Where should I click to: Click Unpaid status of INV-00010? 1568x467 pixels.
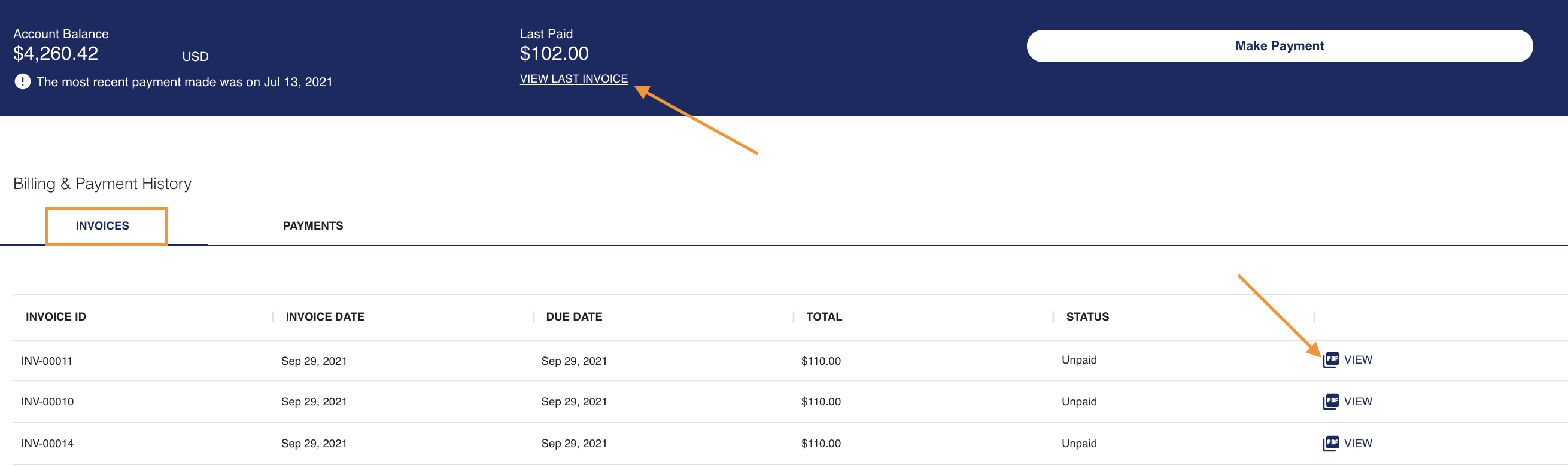[x=1079, y=402]
